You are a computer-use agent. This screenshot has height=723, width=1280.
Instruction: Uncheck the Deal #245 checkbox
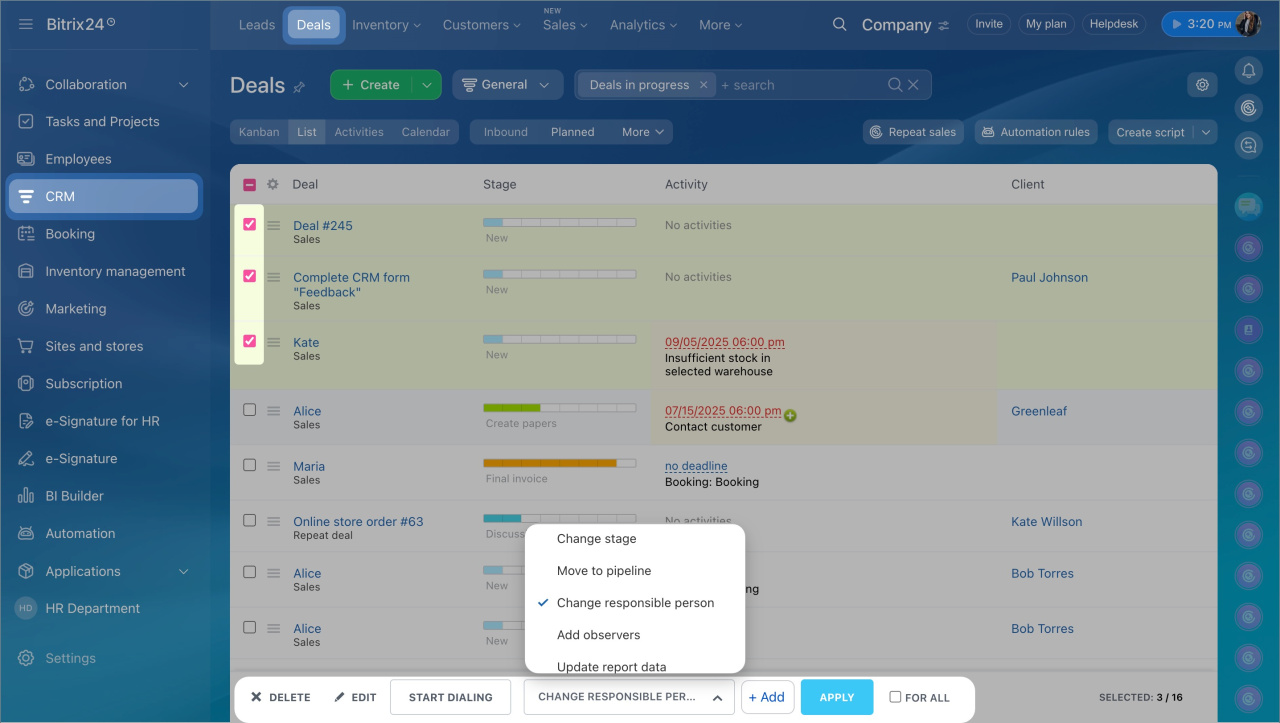(250, 225)
